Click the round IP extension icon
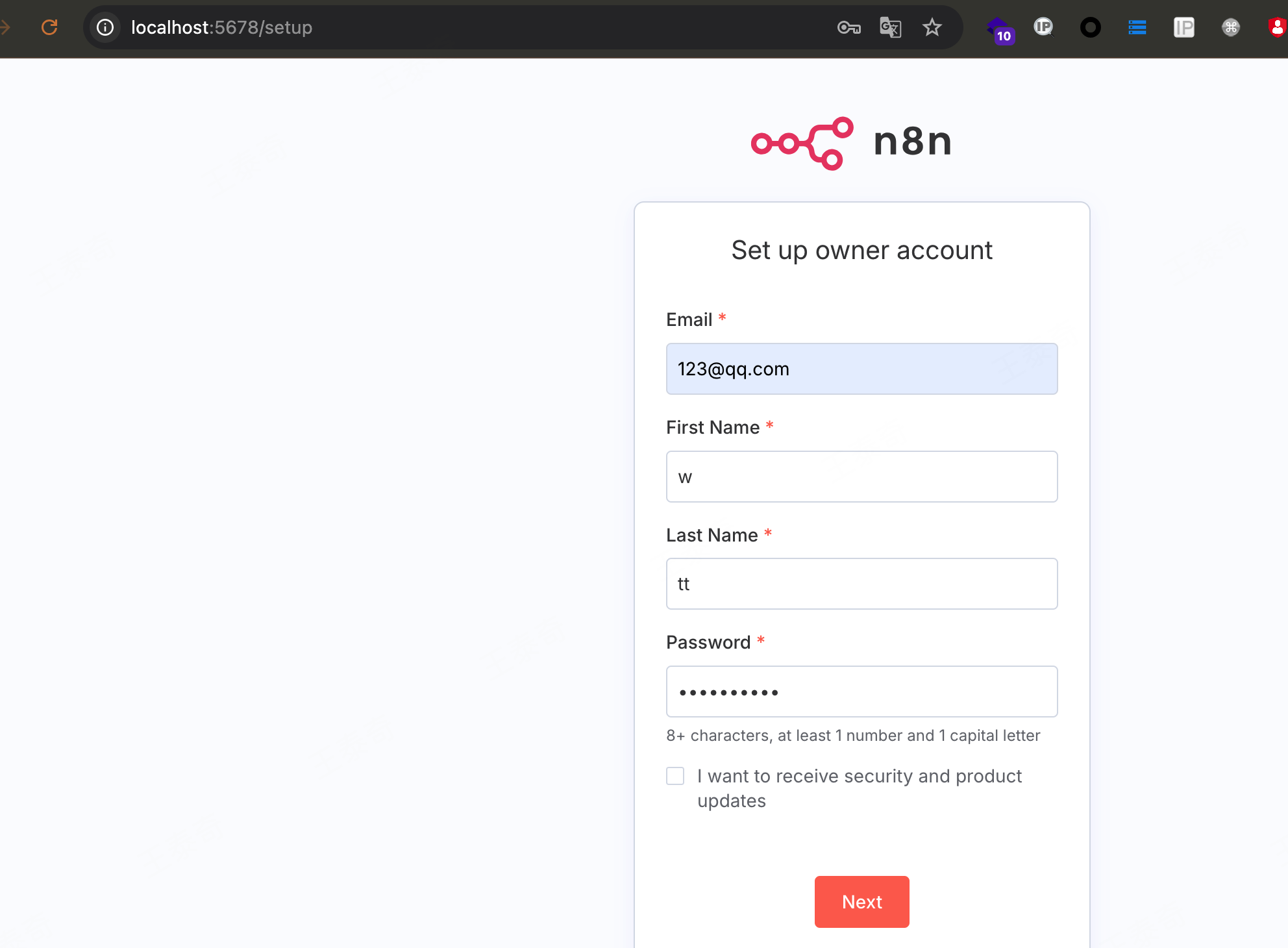 tap(1043, 27)
